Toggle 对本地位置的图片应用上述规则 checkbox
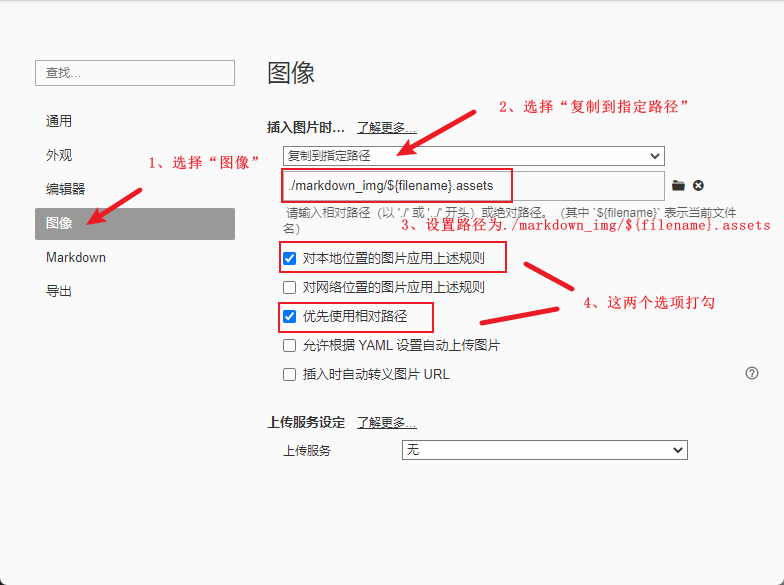Viewport: 784px width, 585px height. (x=290, y=258)
